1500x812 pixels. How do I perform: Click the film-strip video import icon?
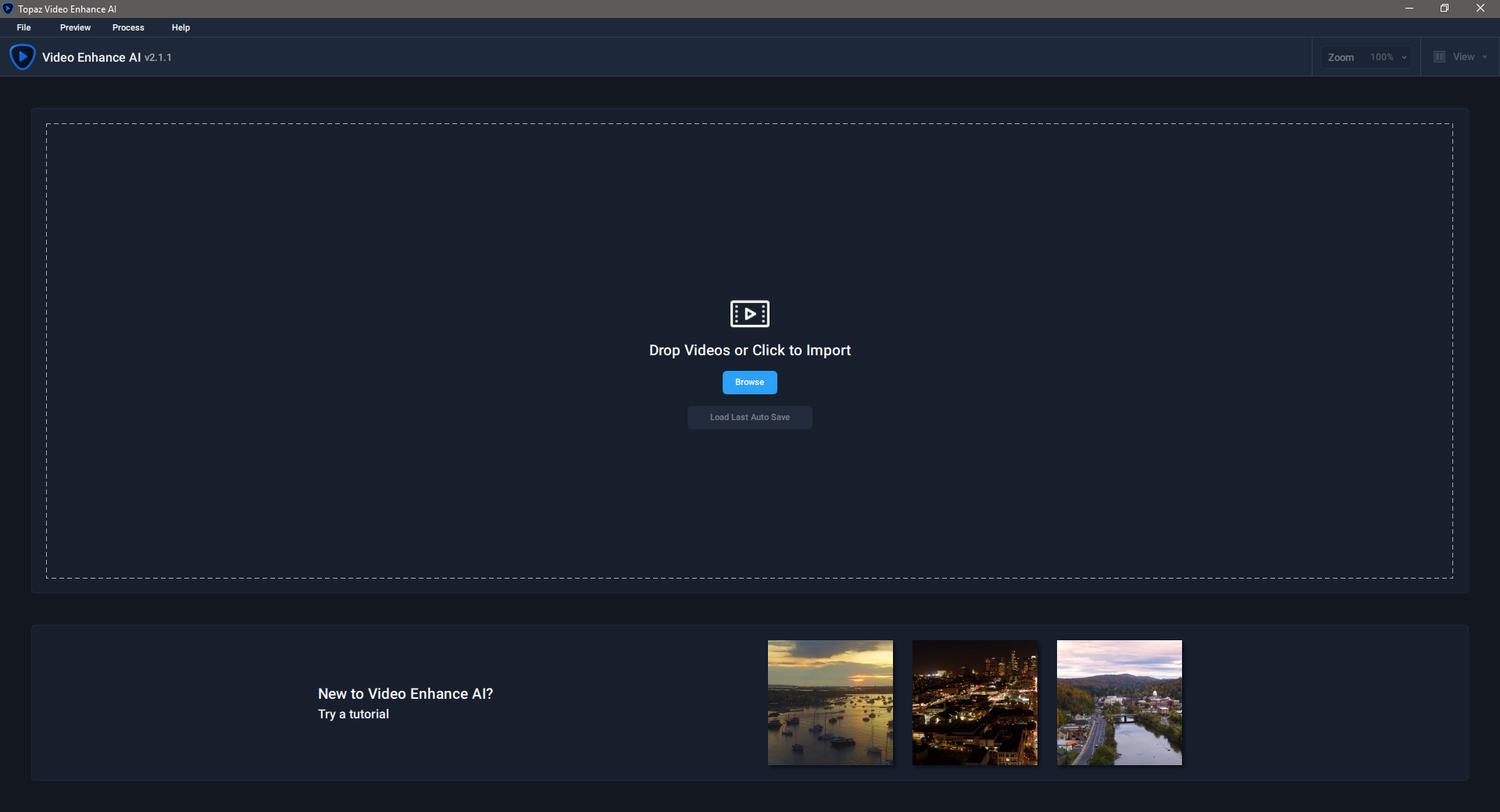coord(749,314)
